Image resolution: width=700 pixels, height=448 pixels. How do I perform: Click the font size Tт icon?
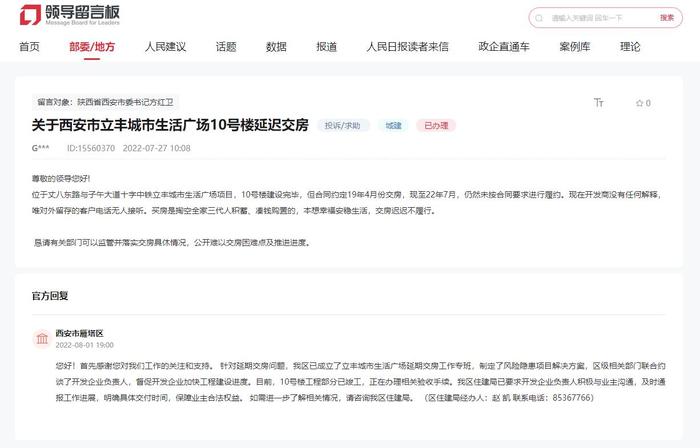tap(599, 103)
